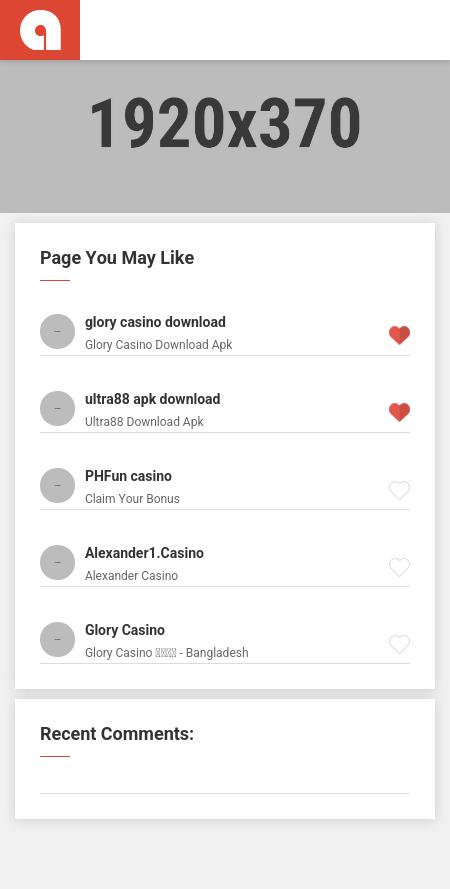
Task: Open ultra88 apk download avatar thumbnail
Action: pyautogui.click(x=57, y=408)
